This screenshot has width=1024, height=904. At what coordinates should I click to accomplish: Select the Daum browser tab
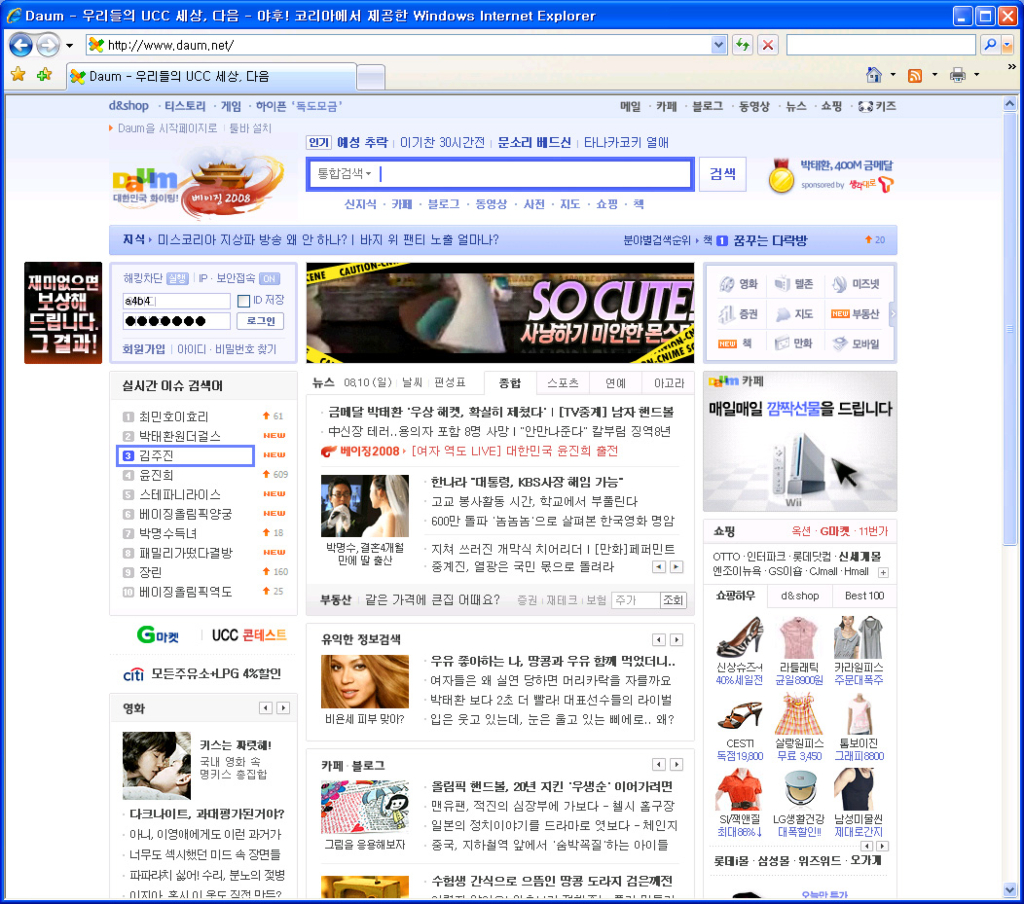(212, 76)
